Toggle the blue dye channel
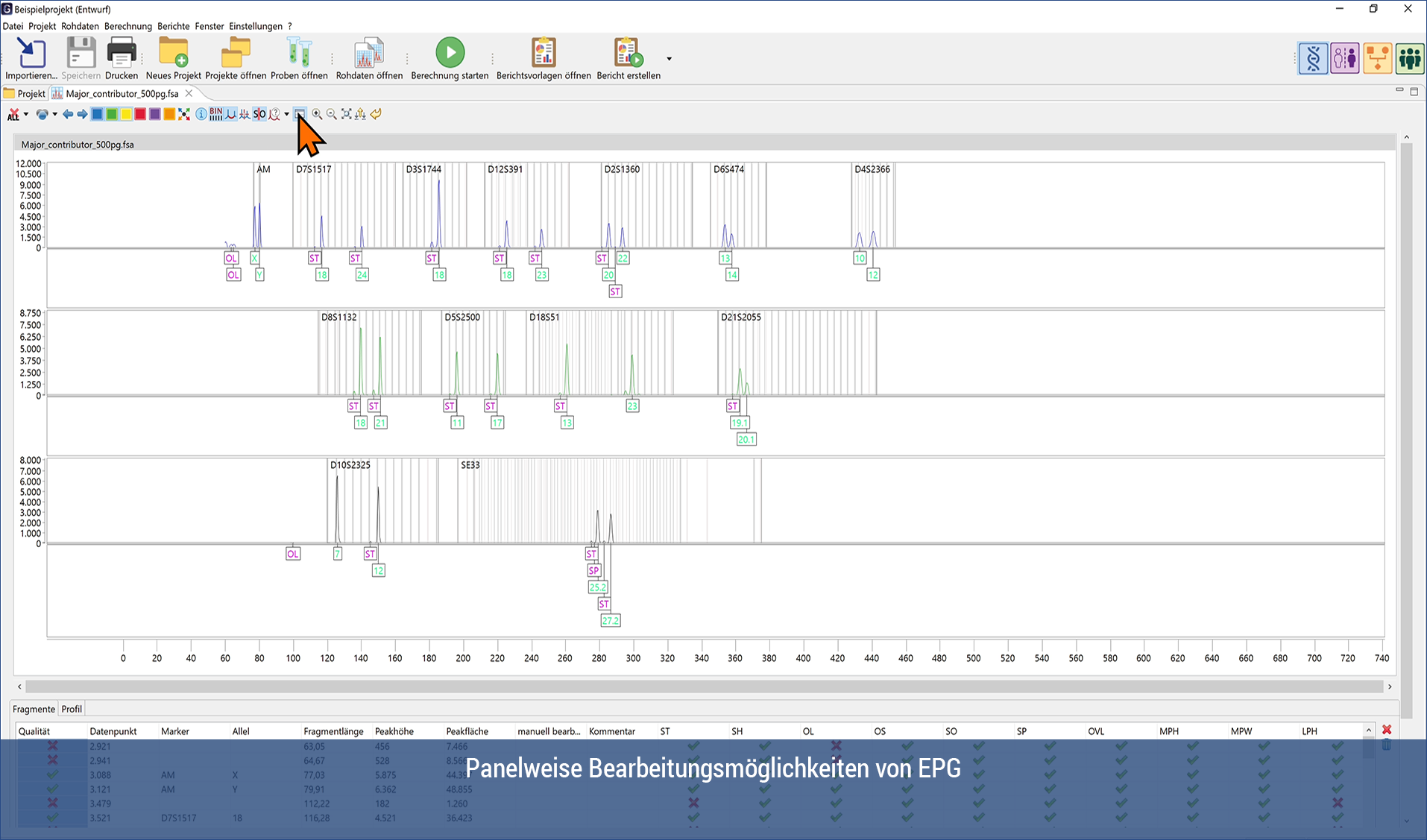1427x840 pixels. (97, 114)
